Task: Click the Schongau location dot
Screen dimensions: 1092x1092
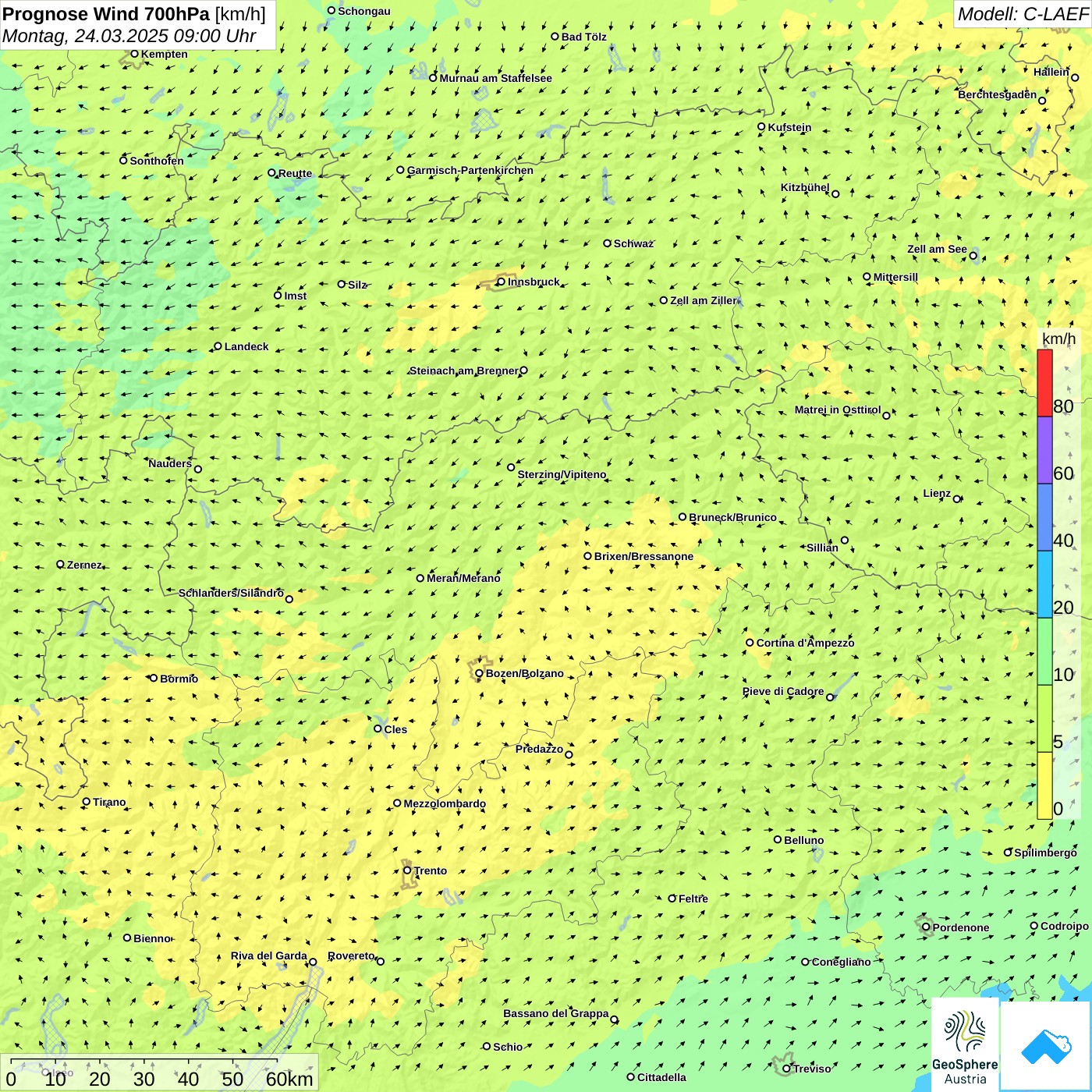Action: [331, 10]
